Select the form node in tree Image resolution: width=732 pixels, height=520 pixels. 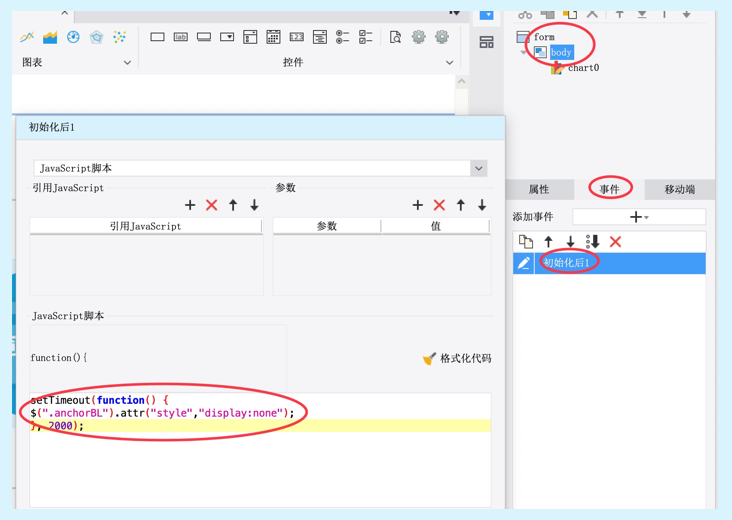(x=544, y=37)
